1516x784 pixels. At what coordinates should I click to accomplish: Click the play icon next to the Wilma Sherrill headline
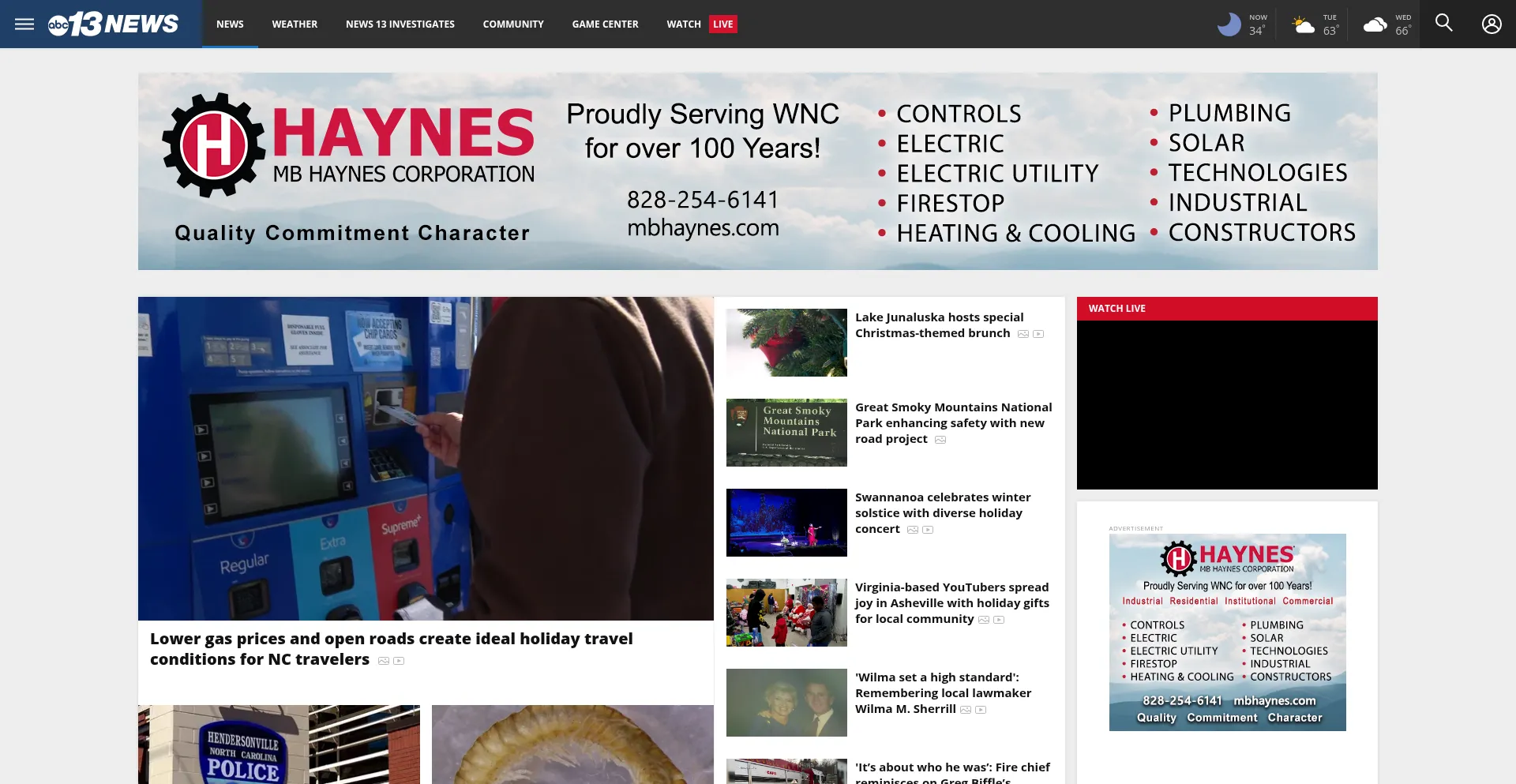pos(981,710)
